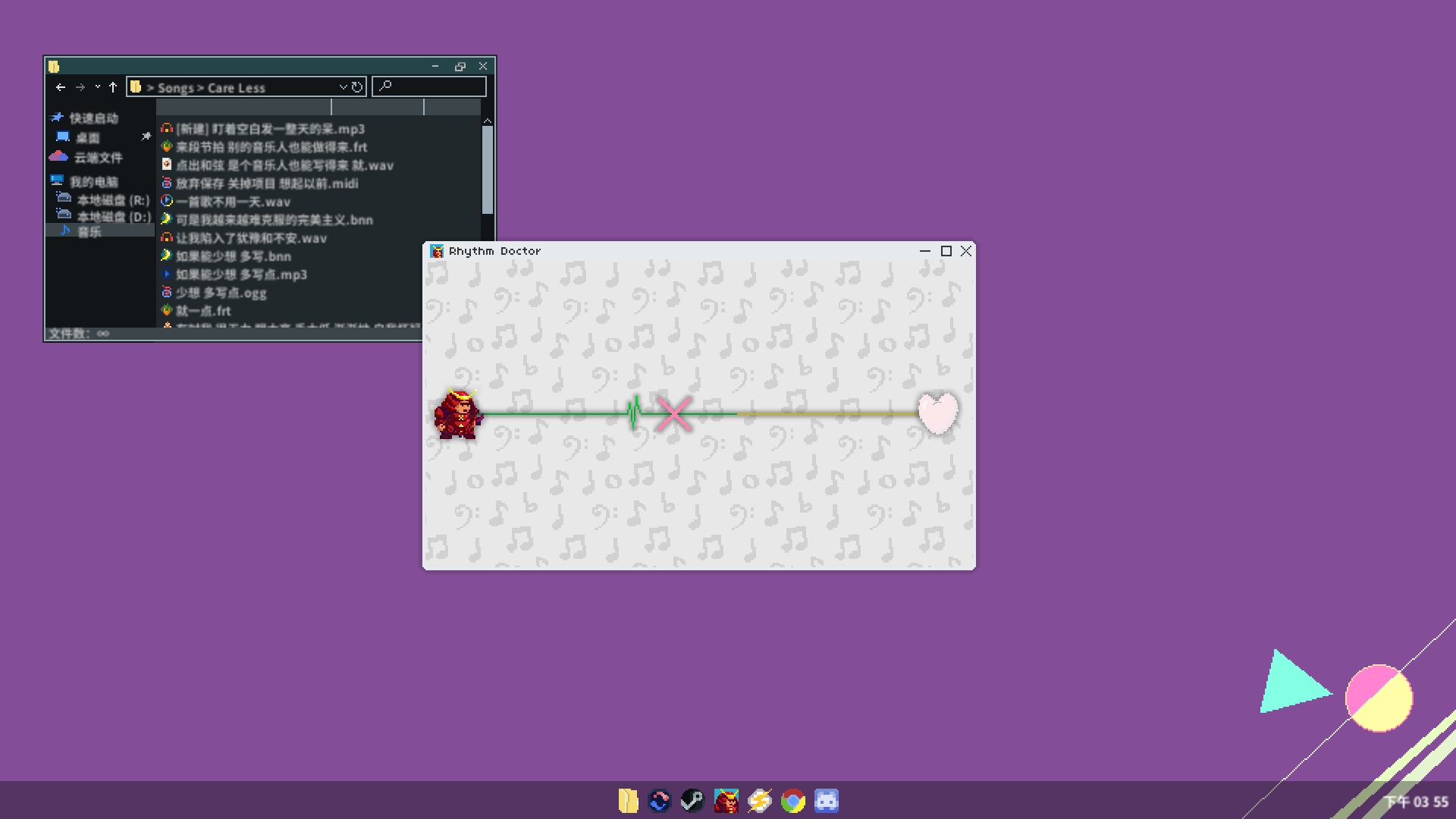Select the 音乐 sidebar item

pyautogui.click(x=89, y=232)
